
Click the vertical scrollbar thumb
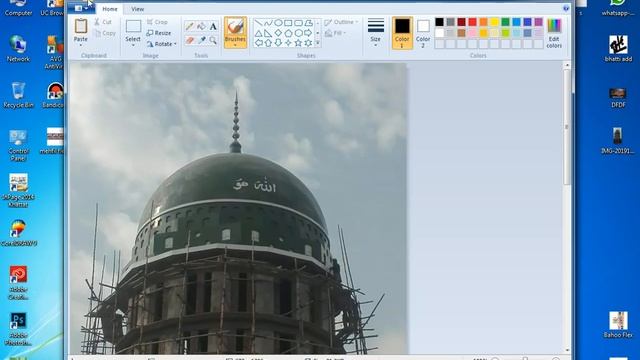coord(567,127)
